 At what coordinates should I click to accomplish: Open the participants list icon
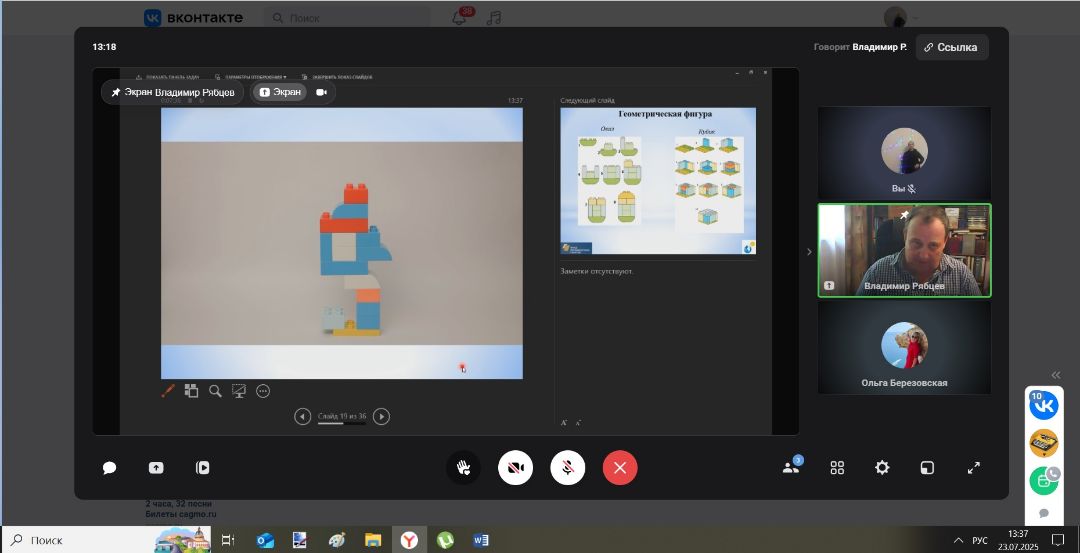tap(791, 468)
